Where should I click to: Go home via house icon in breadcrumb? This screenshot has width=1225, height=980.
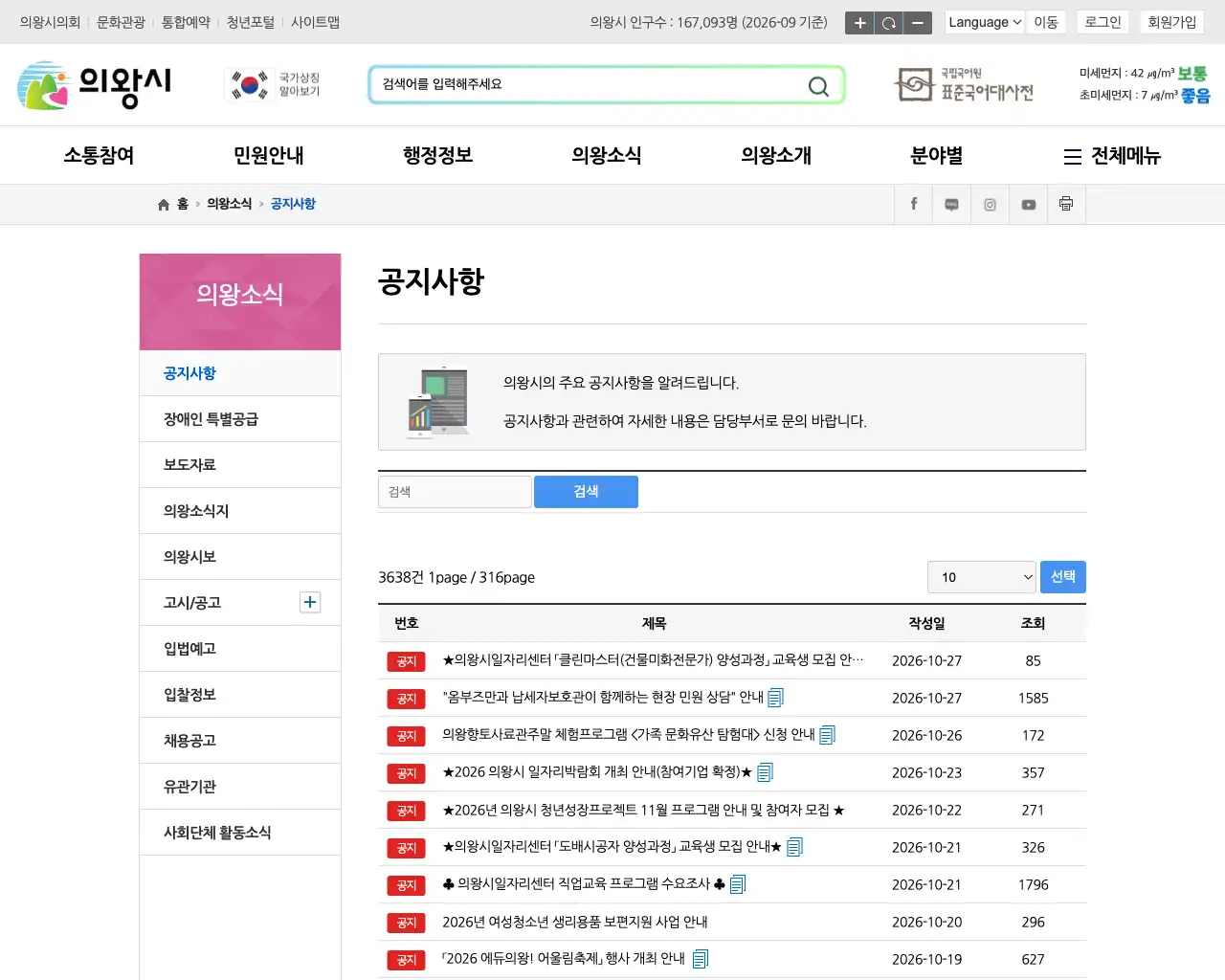pyautogui.click(x=164, y=204)
